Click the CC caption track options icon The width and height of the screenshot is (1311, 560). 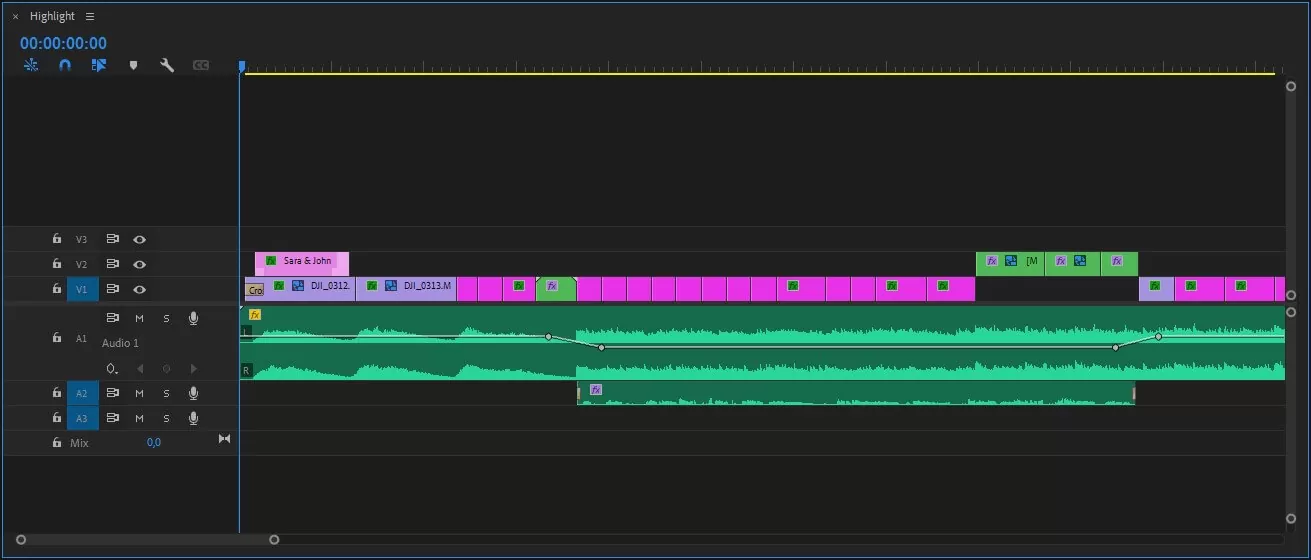pyautogui.click(x=201, y=65)
